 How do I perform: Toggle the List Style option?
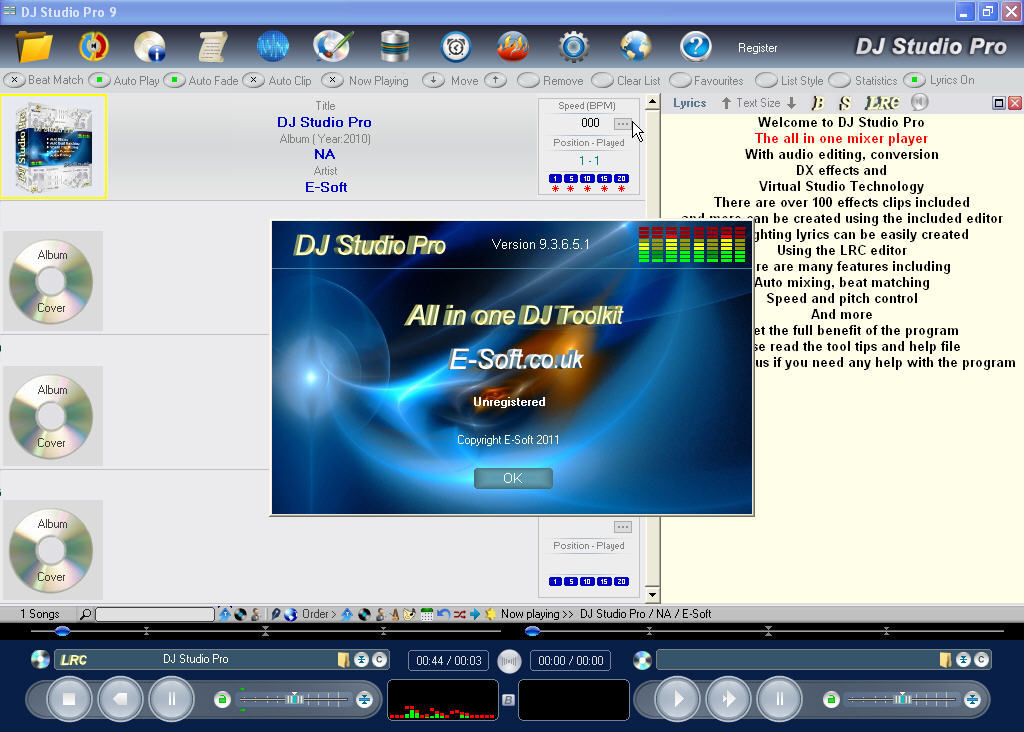click(x=767, y=80)
